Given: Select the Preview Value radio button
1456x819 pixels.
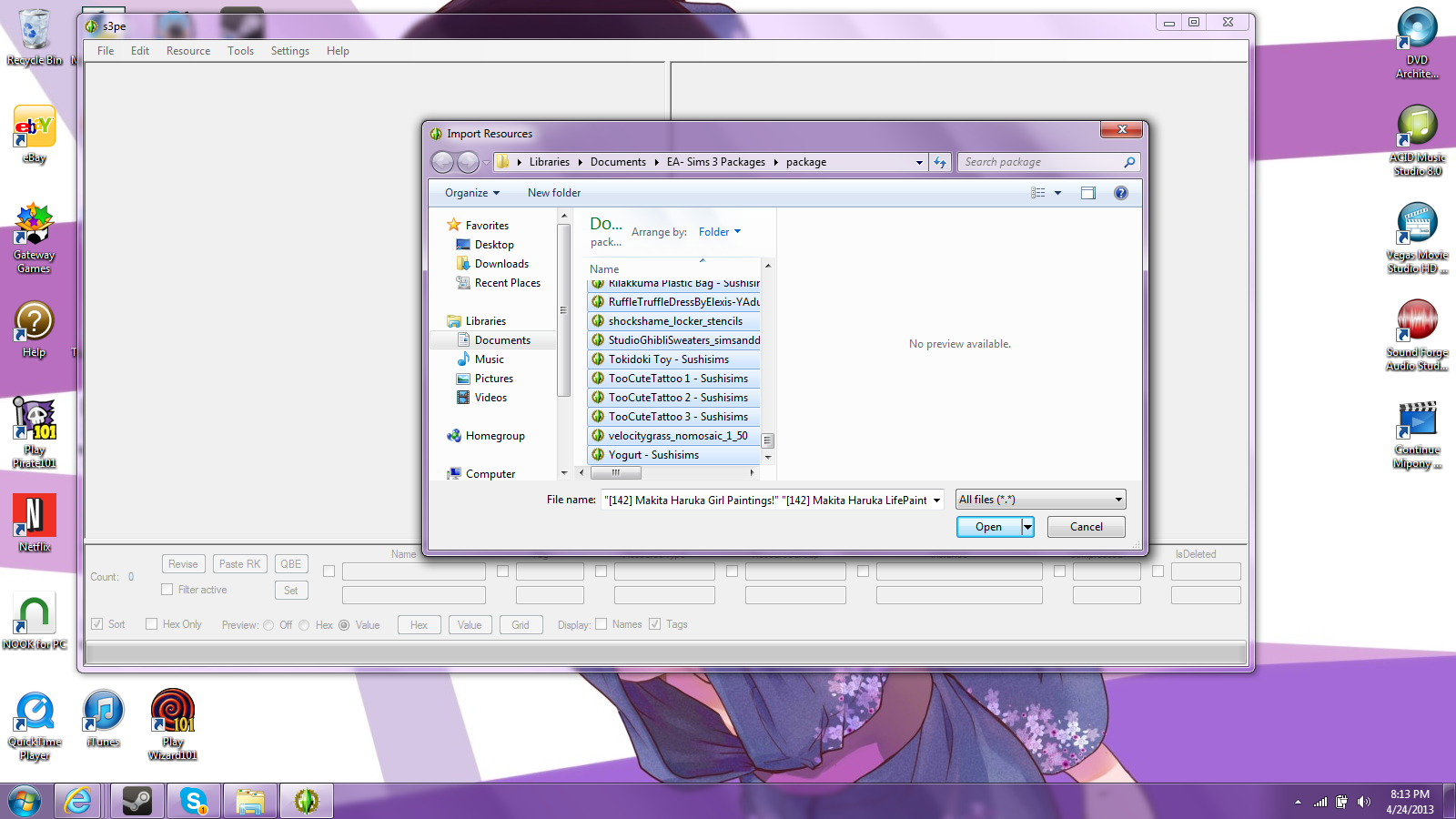Looking at the screenshot, I should point(344,625).
